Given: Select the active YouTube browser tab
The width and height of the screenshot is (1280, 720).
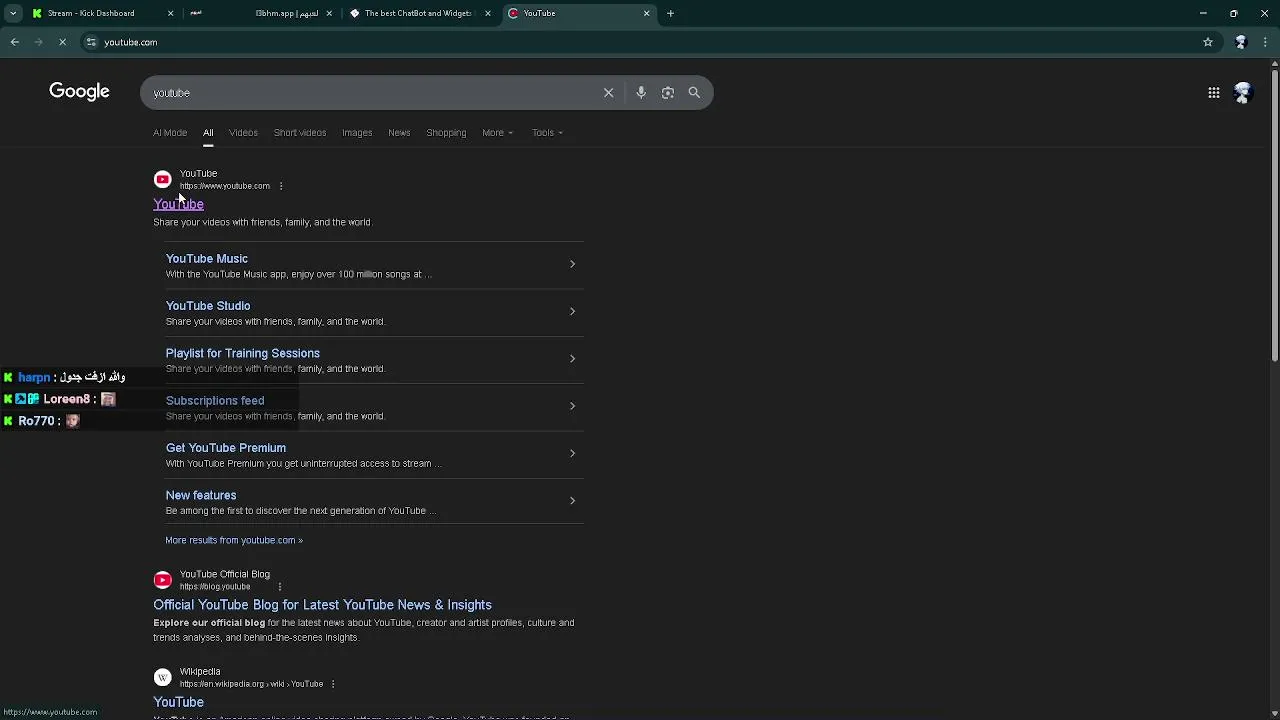Looking at the screenshot, I should (577, 13).
